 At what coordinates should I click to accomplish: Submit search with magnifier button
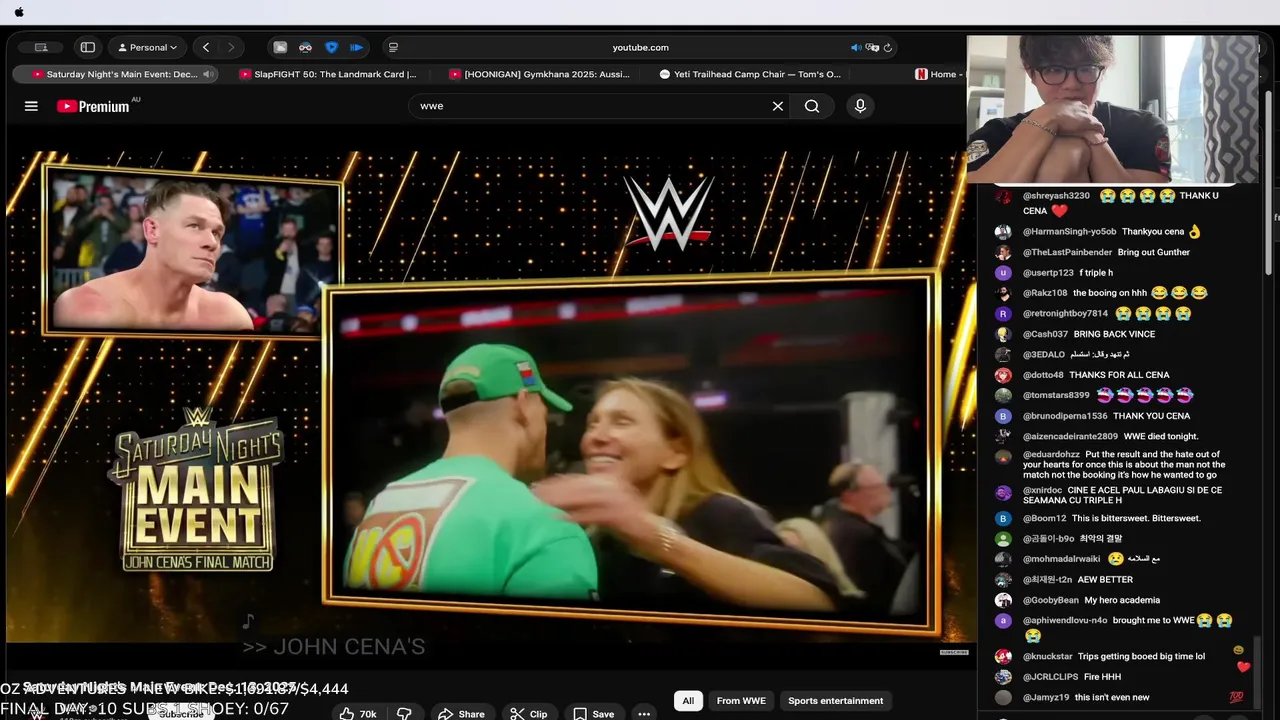click(812, 106)
